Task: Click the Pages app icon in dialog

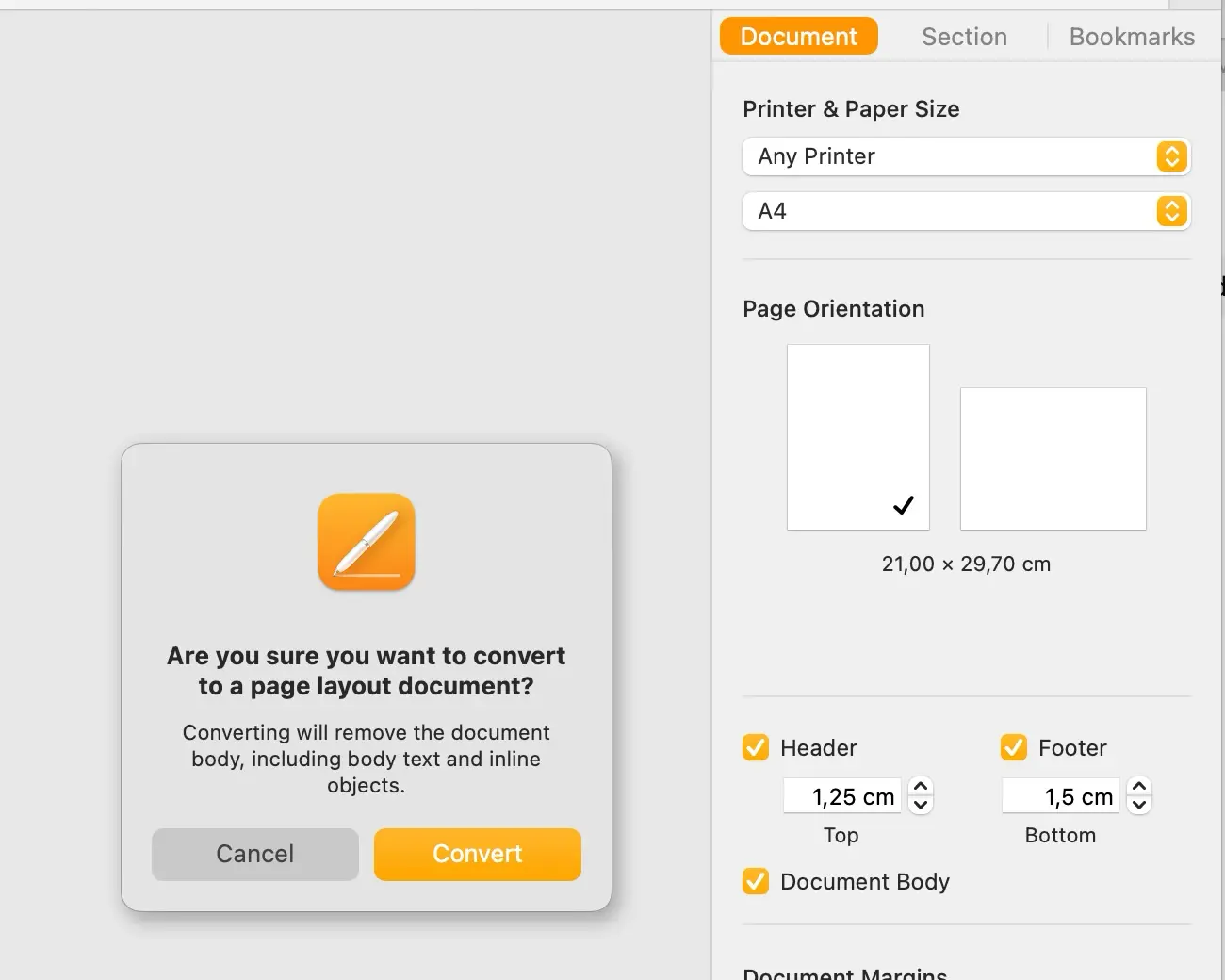Action: (367, 542)
